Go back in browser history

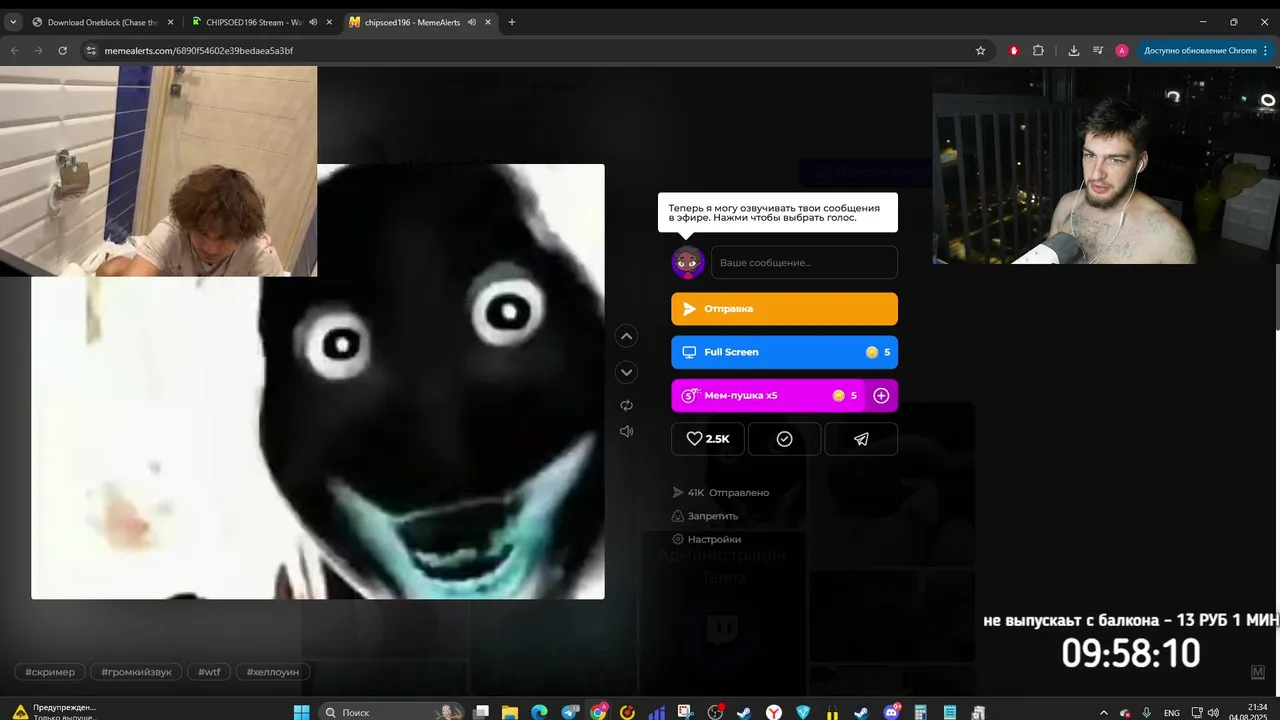pyautogui.click(x=14, y=50)
